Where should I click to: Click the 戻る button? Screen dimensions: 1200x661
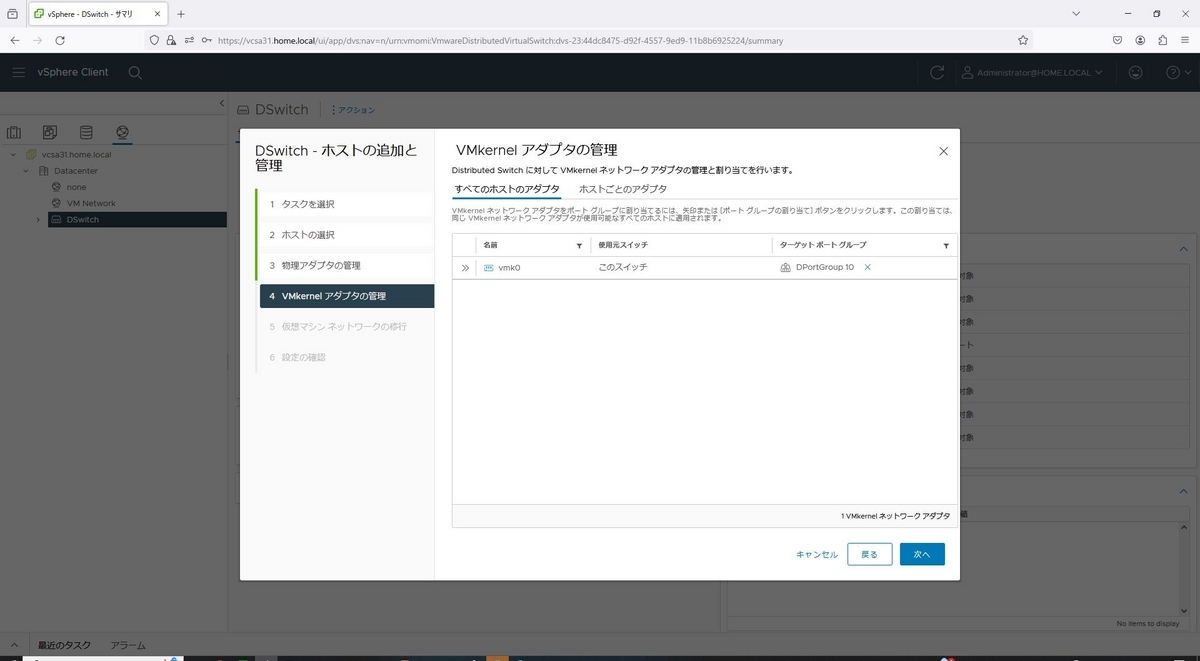coord(869,554)
